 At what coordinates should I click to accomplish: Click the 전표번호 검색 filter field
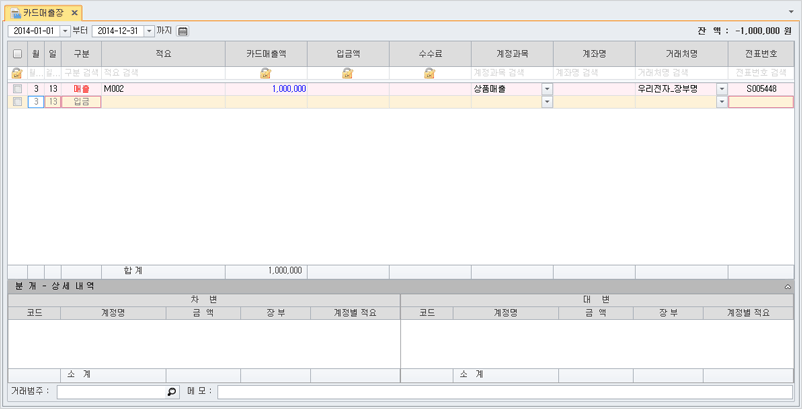click(761, 74)
